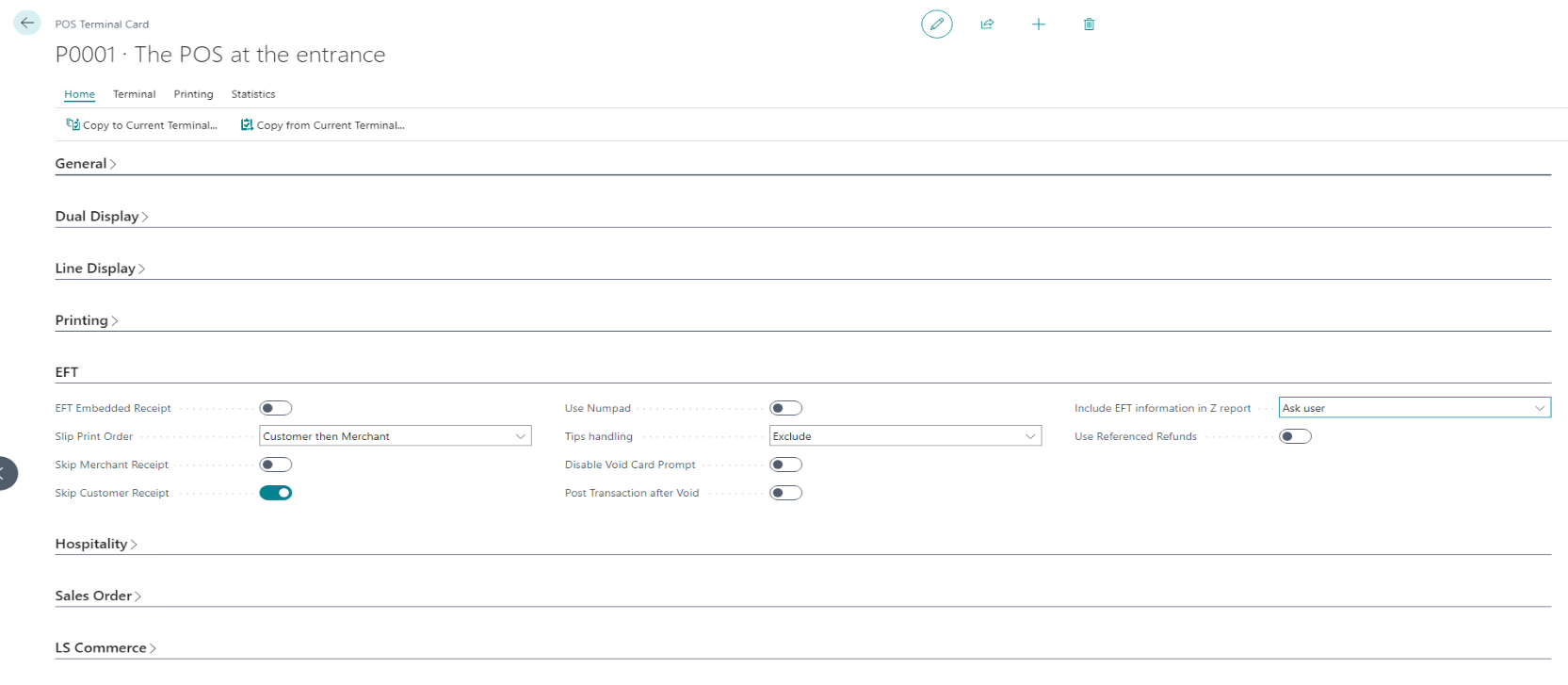Image resolution: width=1568 pixels, height=685 pixels.
Task: Expand the Line Display section
Action: (x=100, y=269)
